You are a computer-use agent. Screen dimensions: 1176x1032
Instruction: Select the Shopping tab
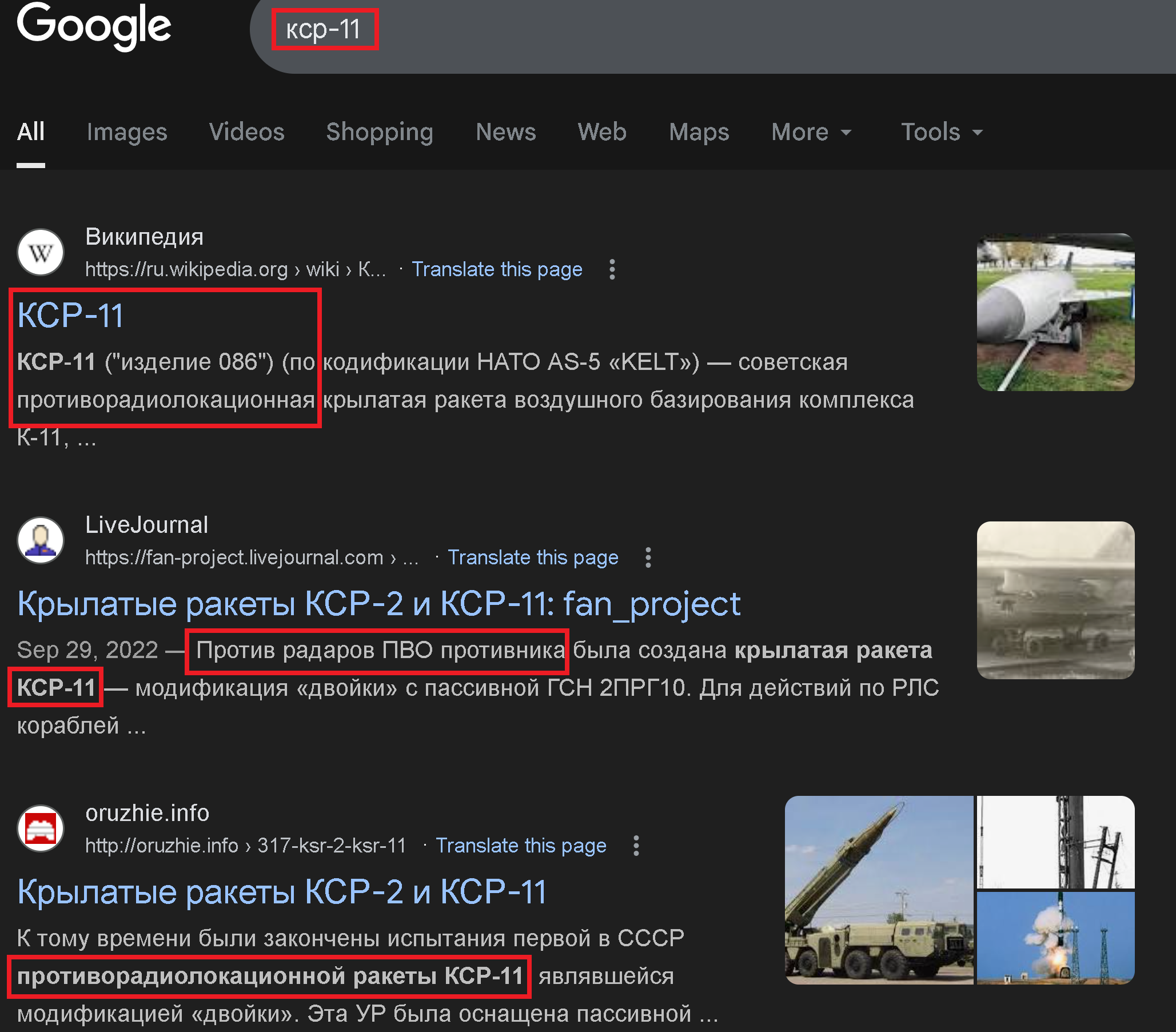tap(379, 132)
